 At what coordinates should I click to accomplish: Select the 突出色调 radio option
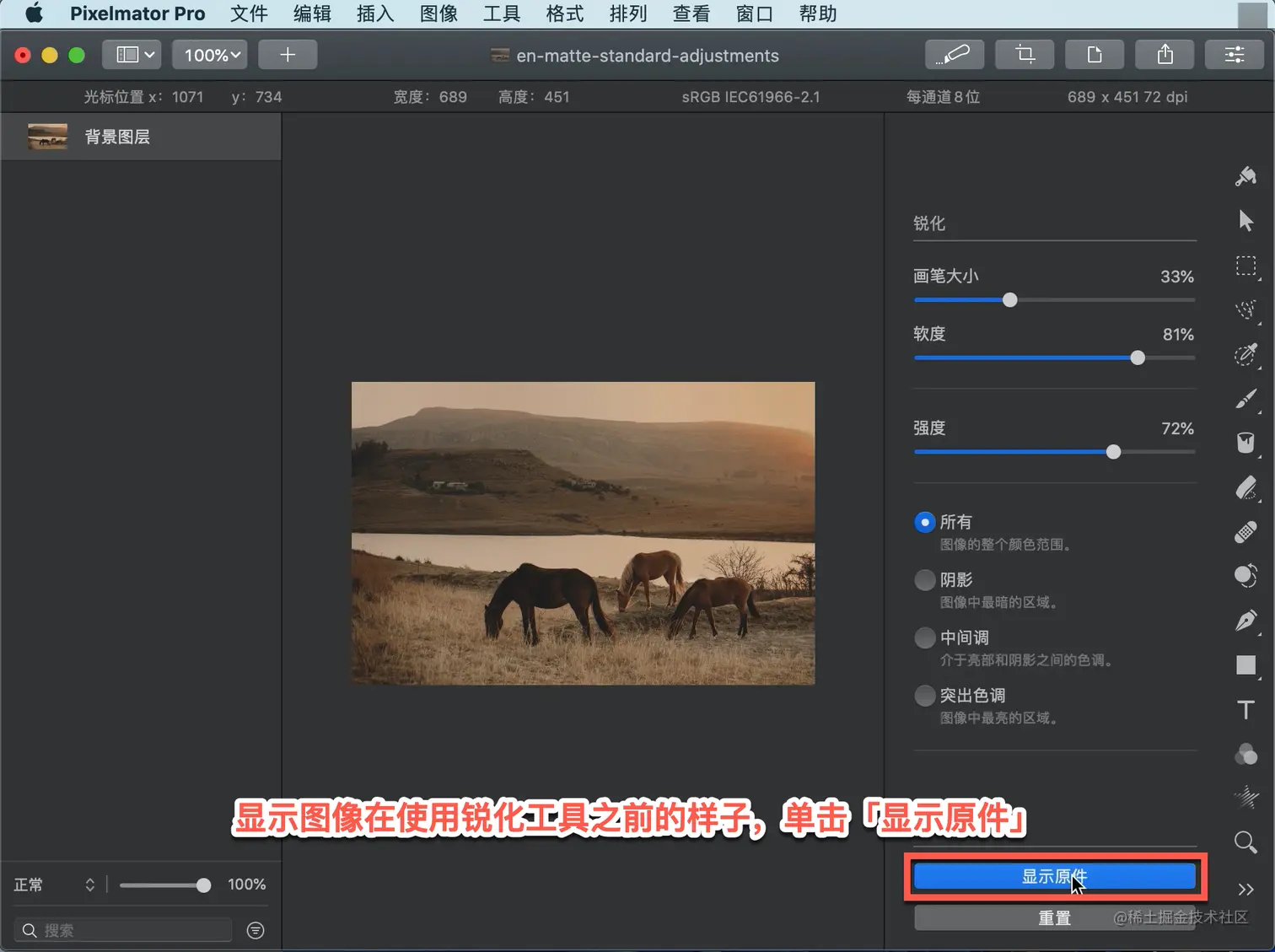tap(924, 696)
